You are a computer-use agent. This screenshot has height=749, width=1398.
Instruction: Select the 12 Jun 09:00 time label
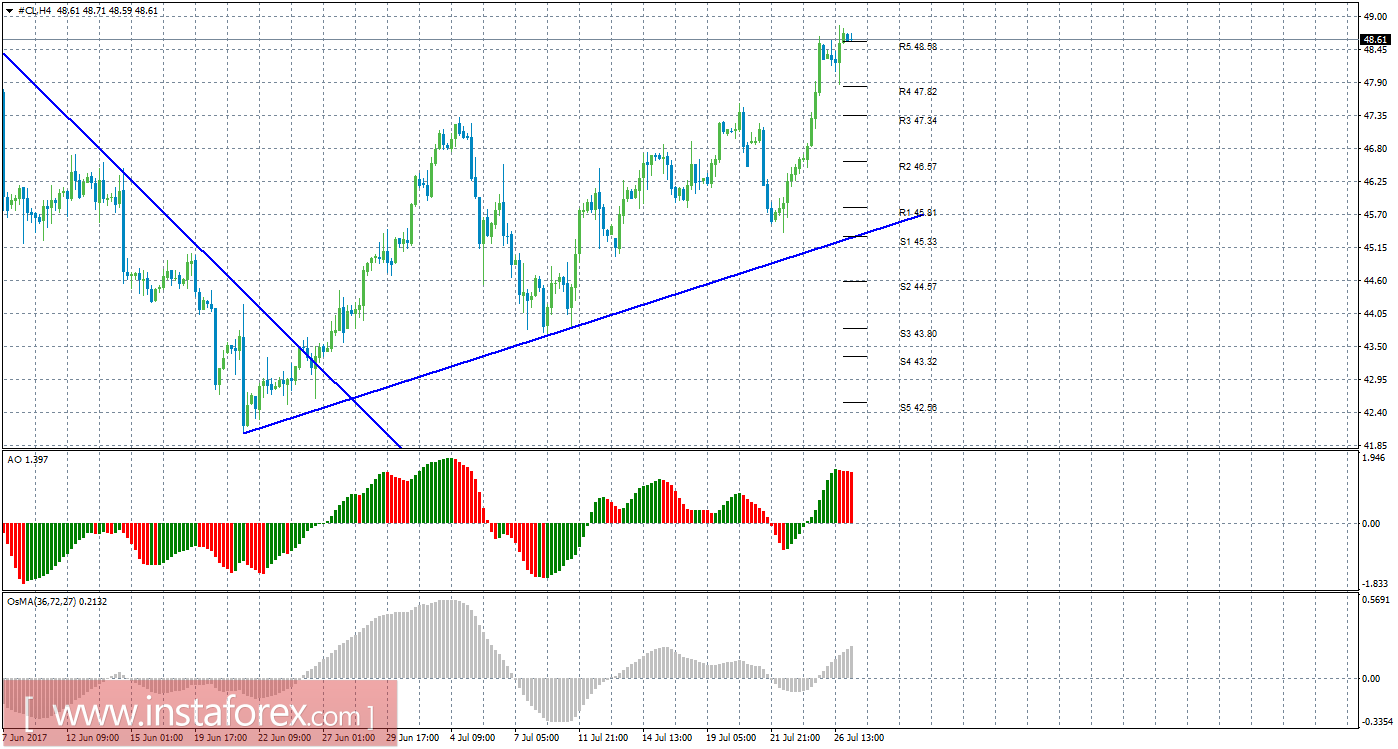[92, 739]
